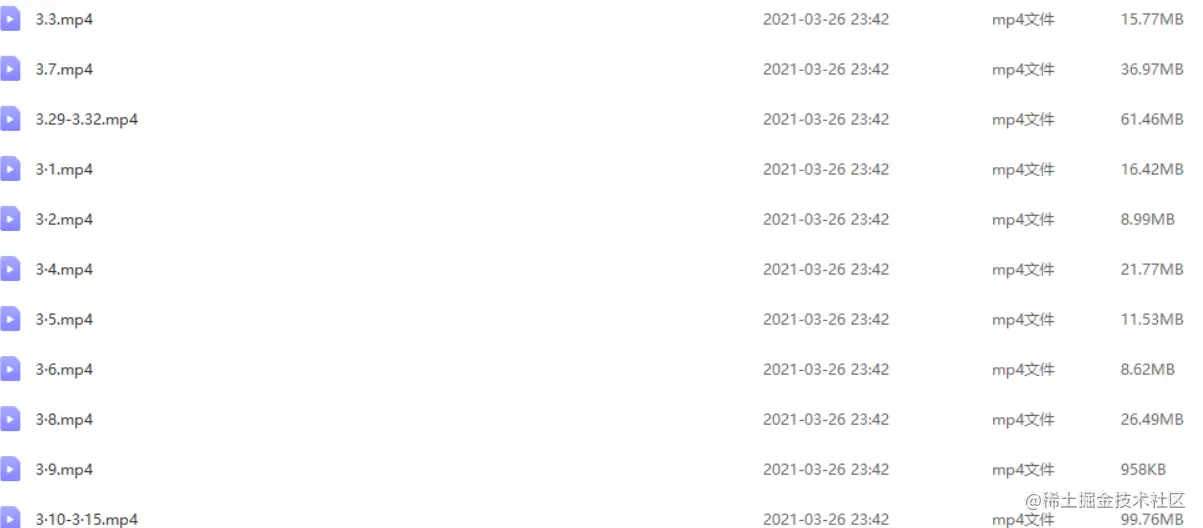
Task: Select the date of 3.7.mp4 row
Action: click(826, 69)
